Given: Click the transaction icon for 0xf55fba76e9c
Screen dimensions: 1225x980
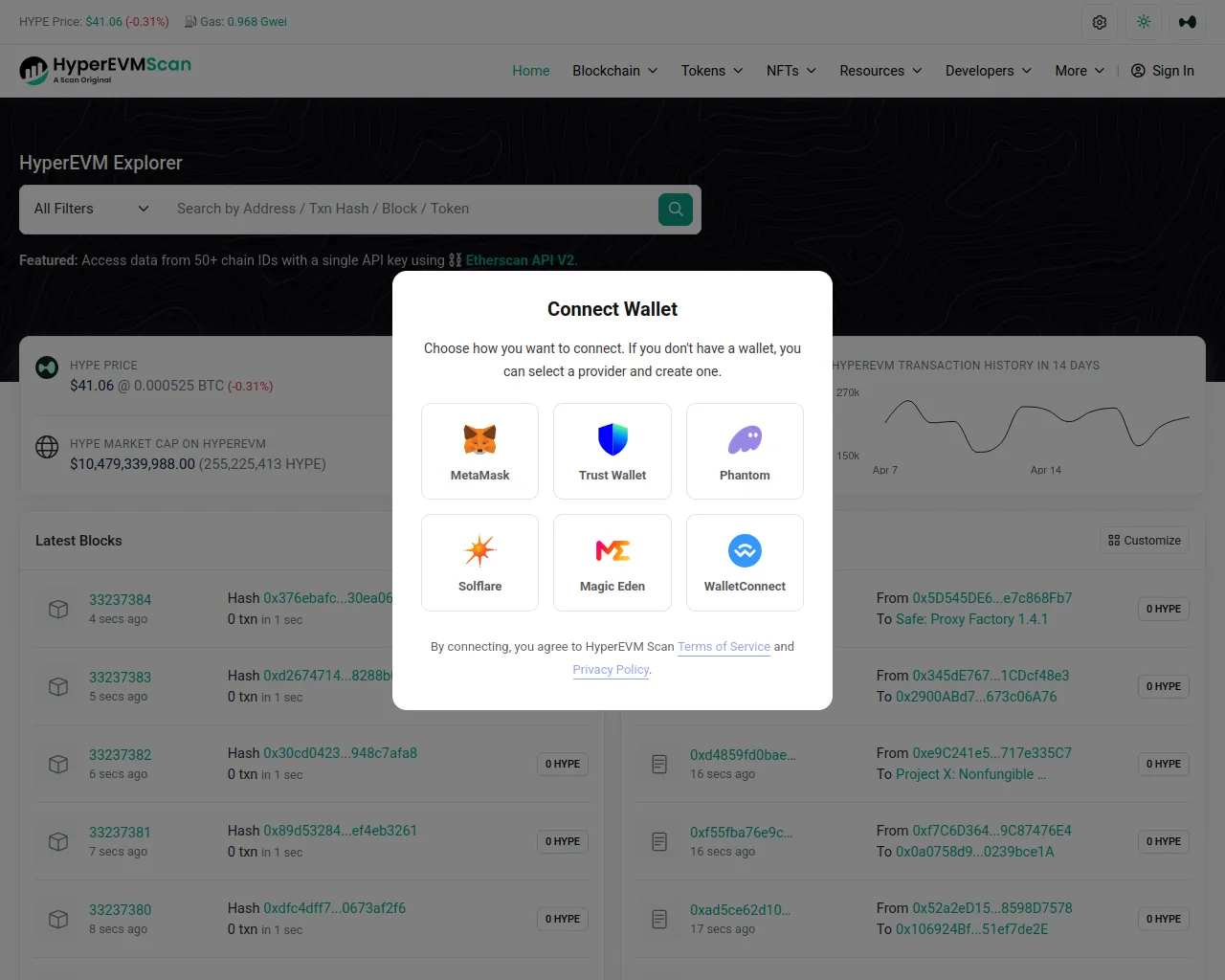Looking at the screenshot, I should point(659,841).
